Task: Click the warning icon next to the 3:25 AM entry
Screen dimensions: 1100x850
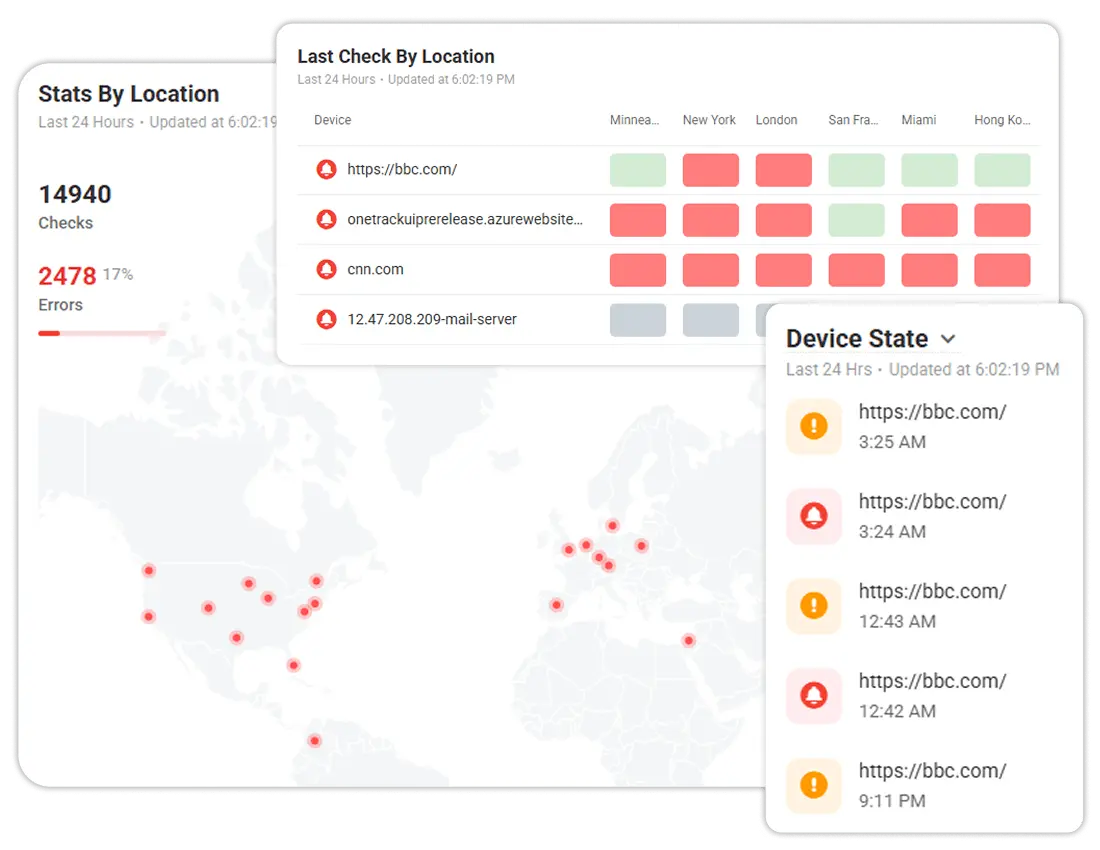Action: (x=813, y=426)
